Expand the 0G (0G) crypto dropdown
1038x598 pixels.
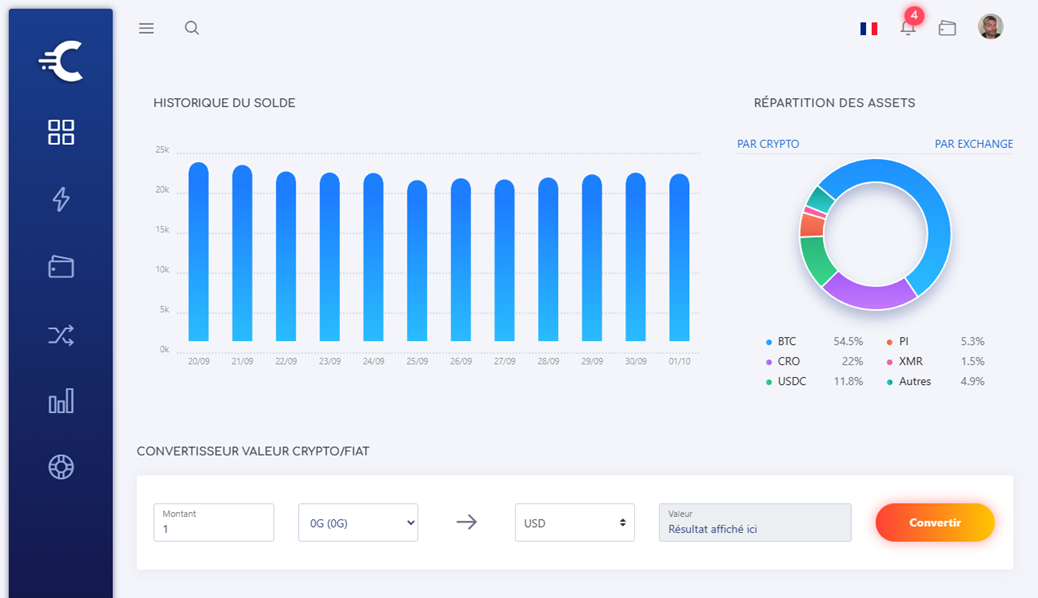click(358, 522)
